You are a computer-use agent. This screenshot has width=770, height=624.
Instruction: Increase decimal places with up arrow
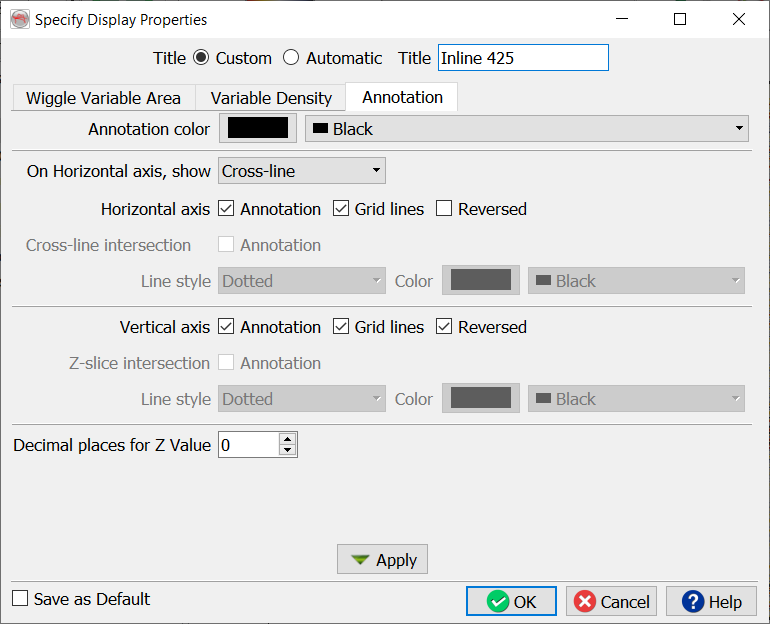(288, 439)
